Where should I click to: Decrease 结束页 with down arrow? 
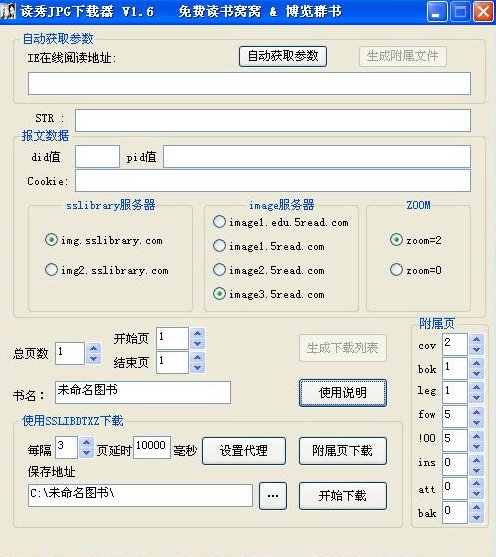tap(198, 368)
